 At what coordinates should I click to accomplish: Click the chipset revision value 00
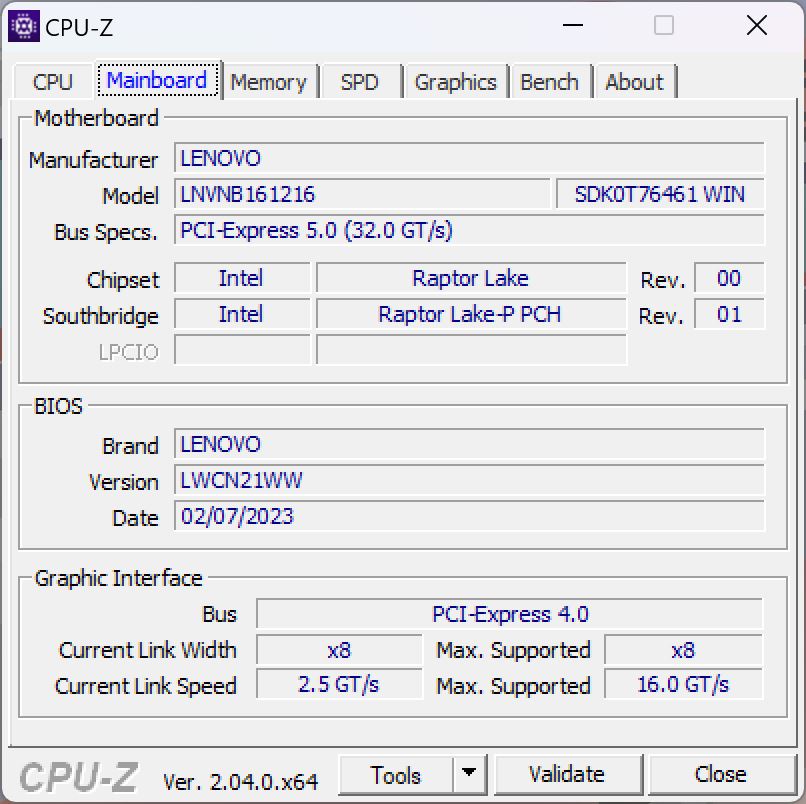(x=729, y=278)
